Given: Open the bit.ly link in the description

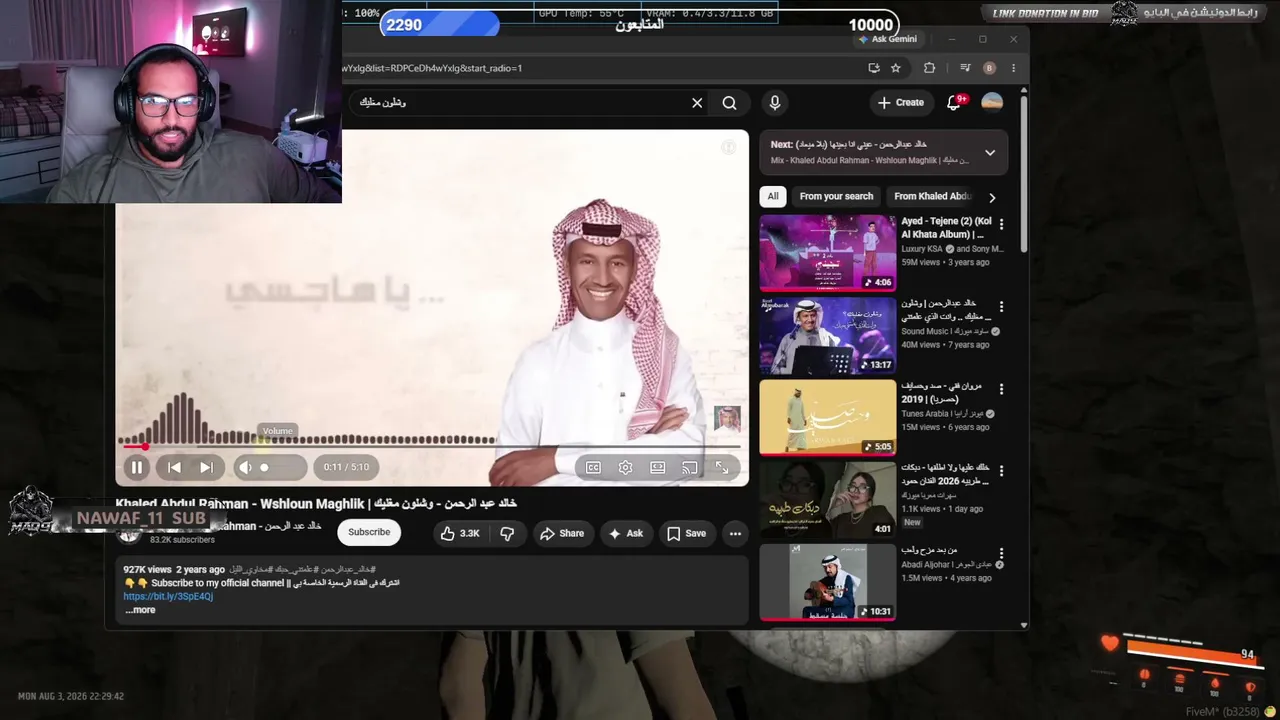Looking at the screenshot, I should (168, 596).
